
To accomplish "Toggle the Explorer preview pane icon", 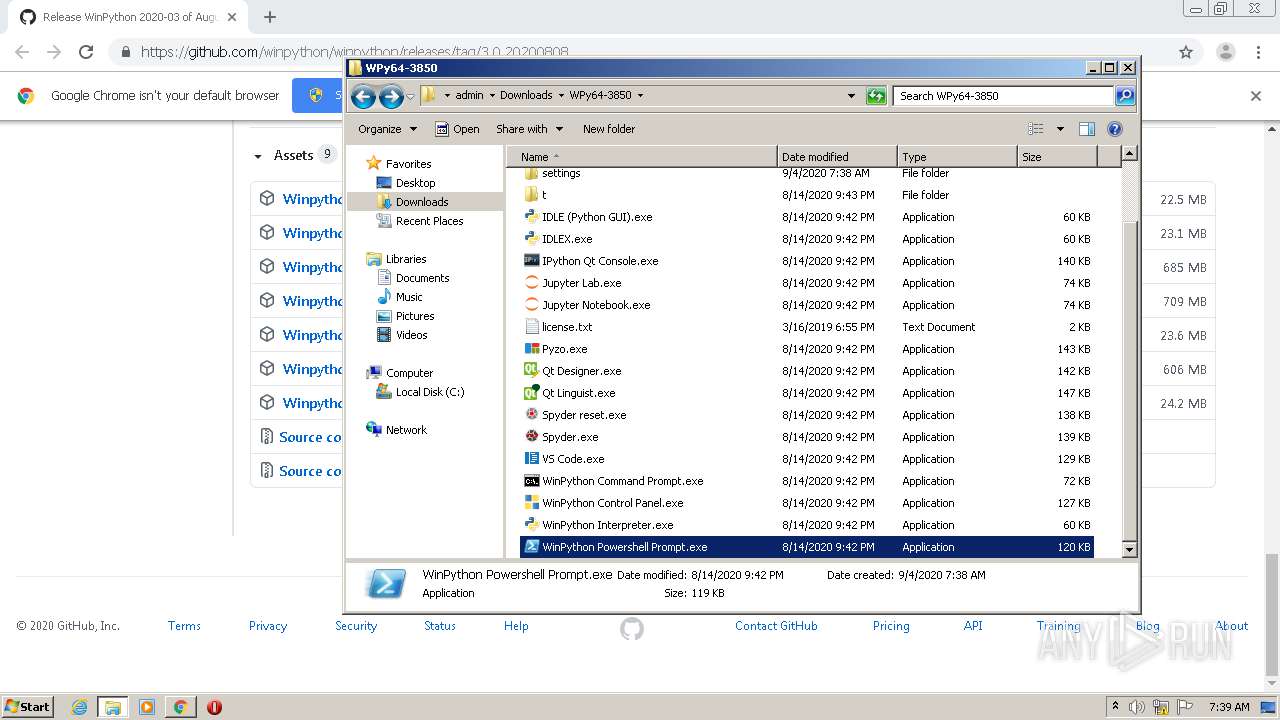I will pos(1087,129).
